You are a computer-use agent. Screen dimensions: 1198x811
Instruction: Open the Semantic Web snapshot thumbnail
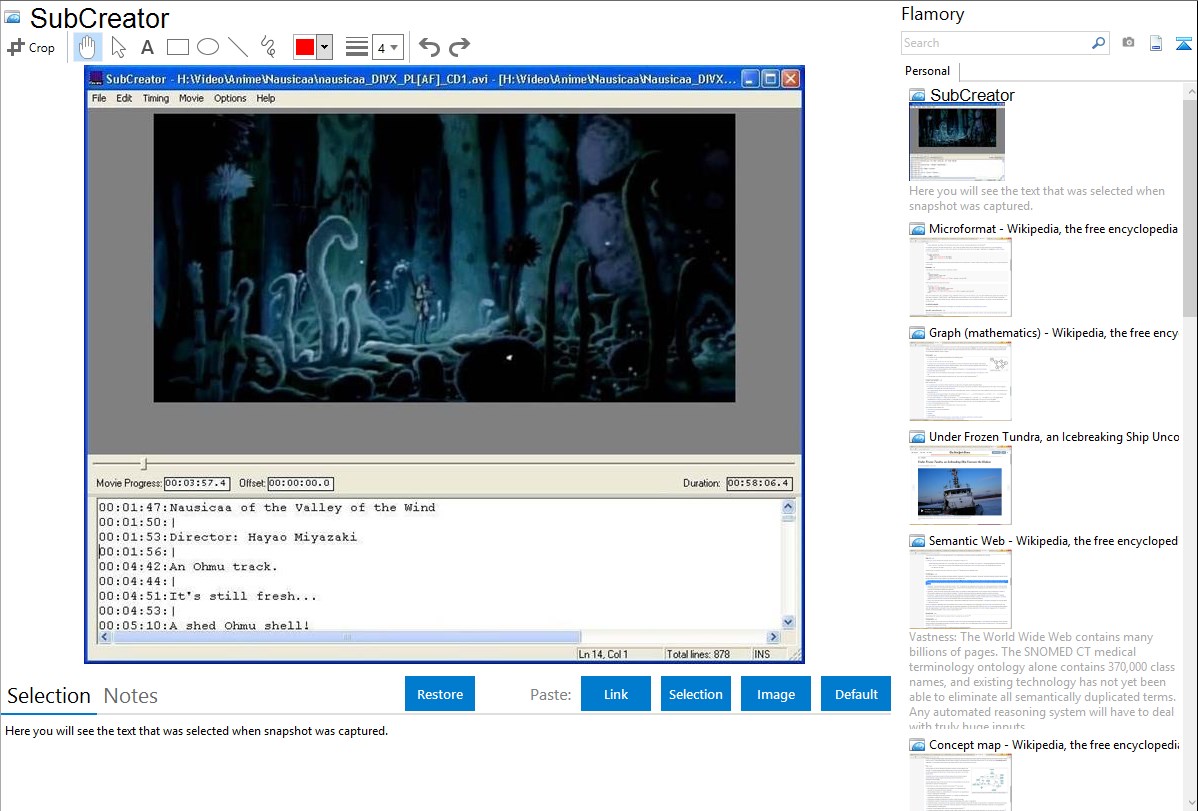pyautogui.click(x=960, y=589)
